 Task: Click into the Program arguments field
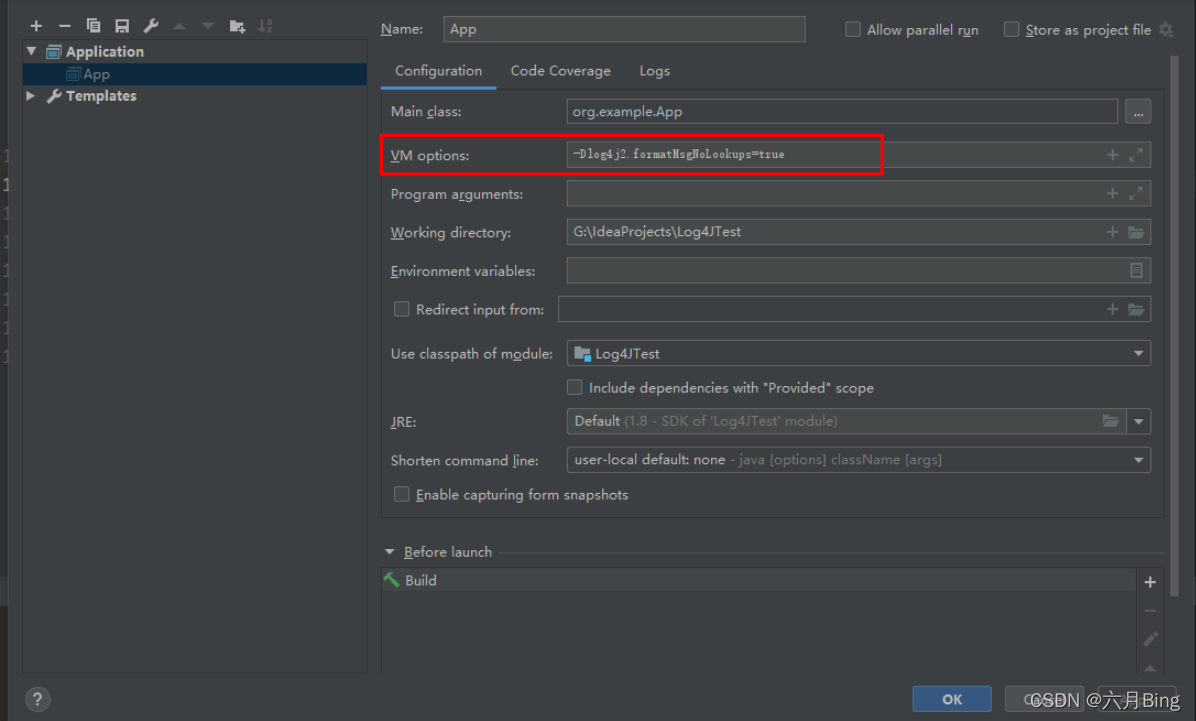pos(858,194)
